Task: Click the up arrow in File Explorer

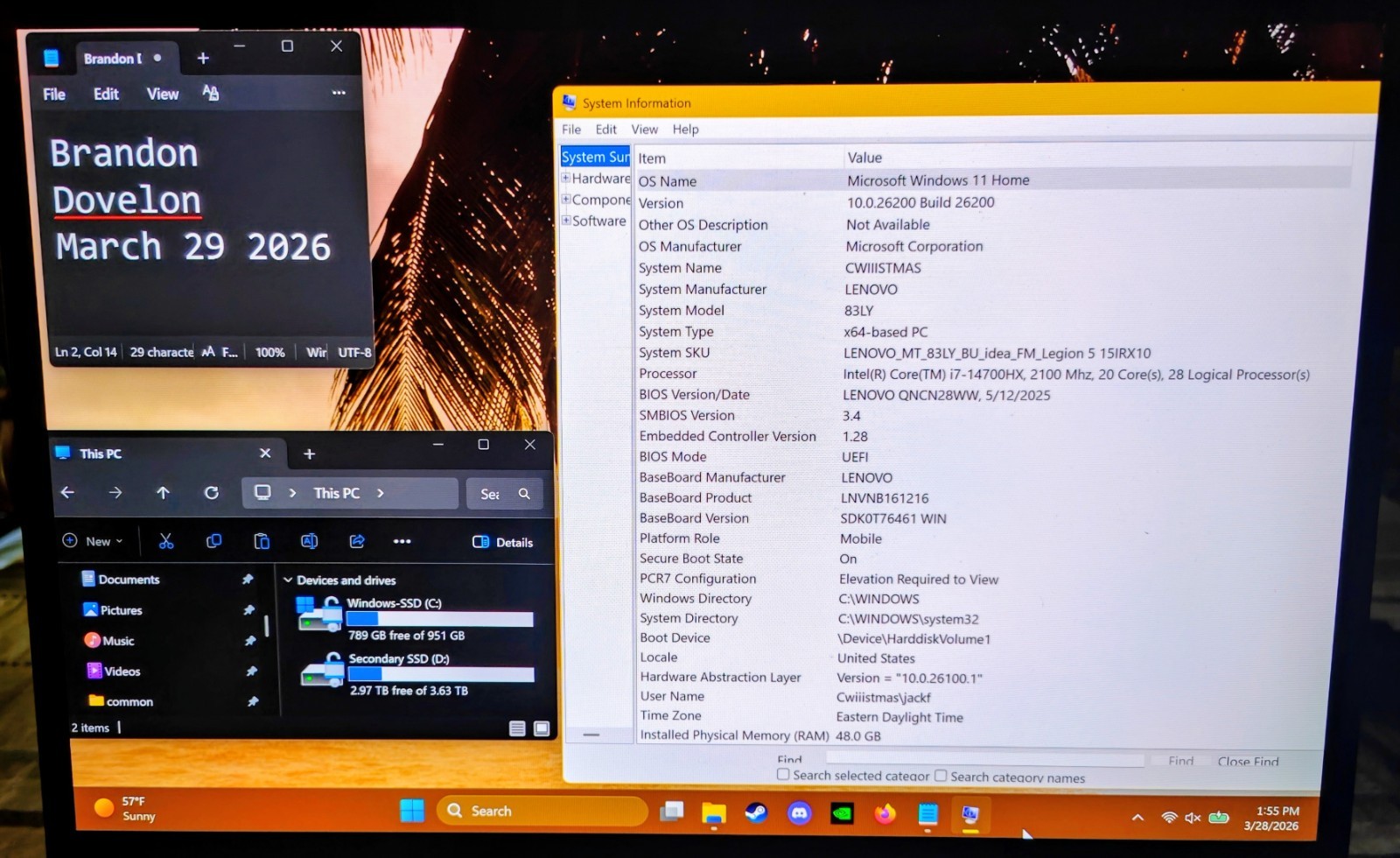Action: click(x=163, y=493)
